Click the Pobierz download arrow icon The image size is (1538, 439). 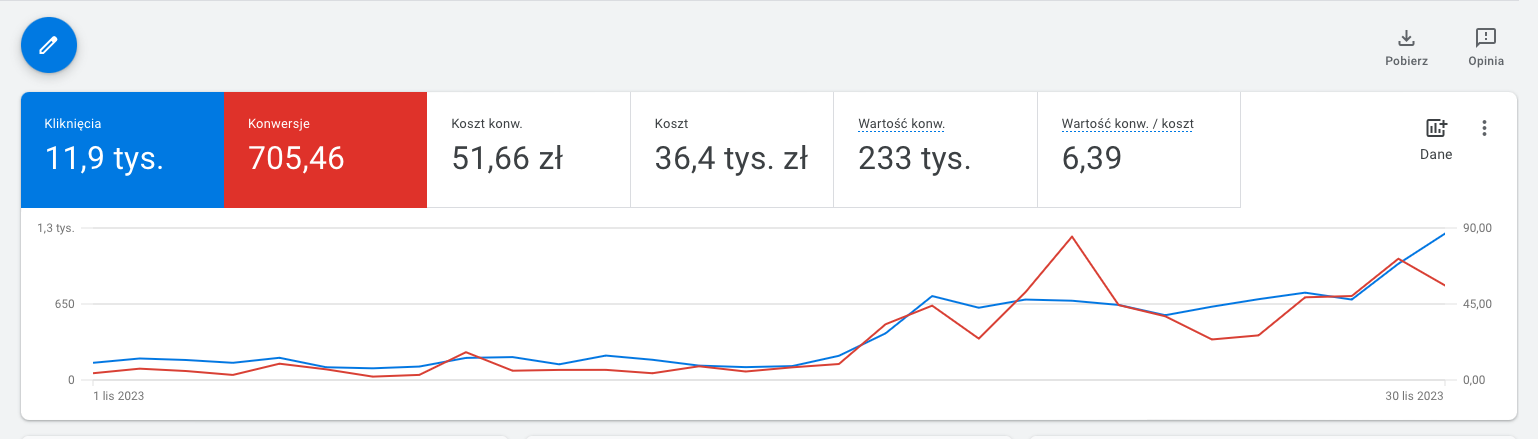tap(1406, 38)
